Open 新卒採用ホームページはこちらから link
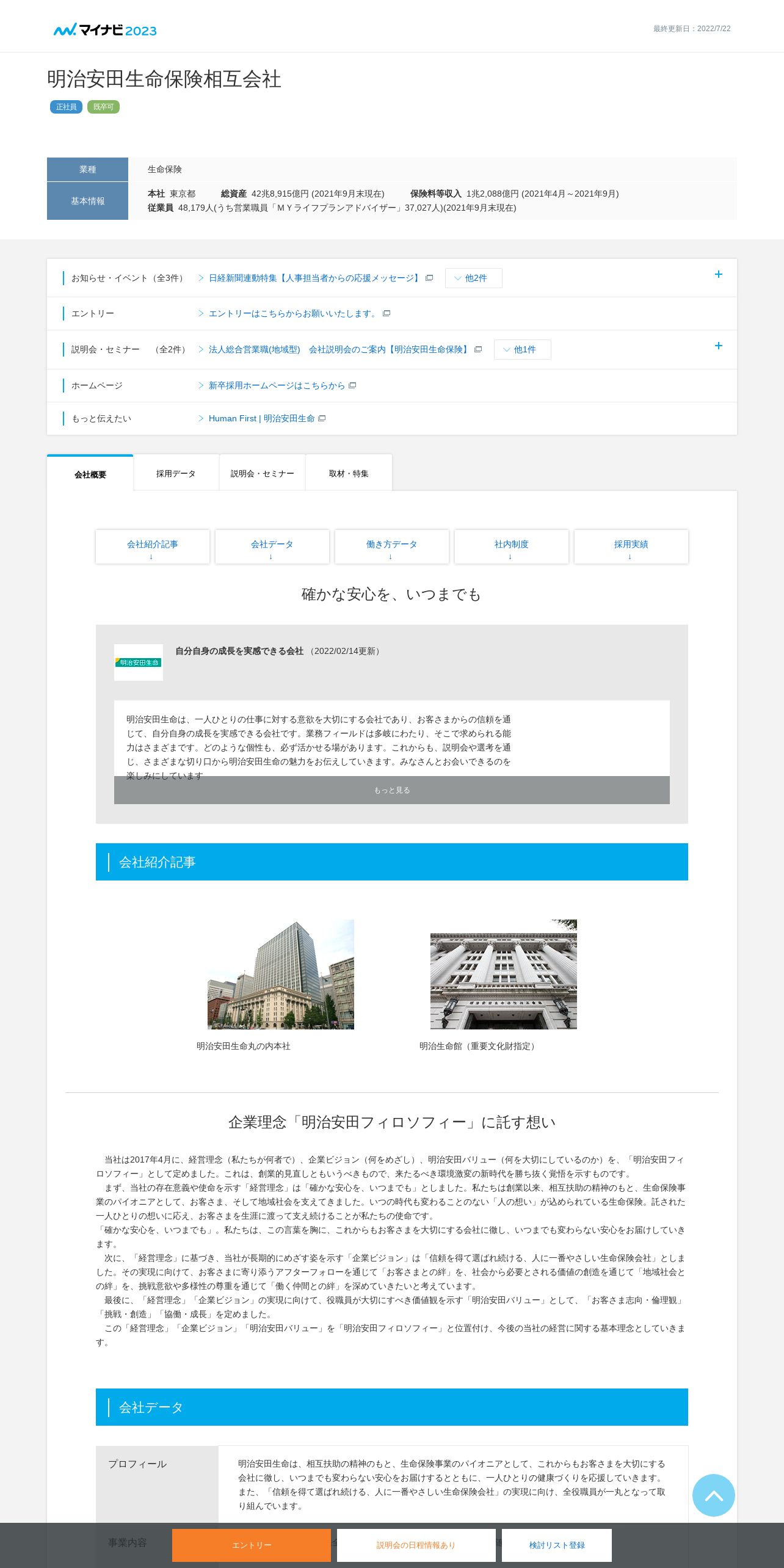This screenshot has width=784, height=1568. pos(277,386)
